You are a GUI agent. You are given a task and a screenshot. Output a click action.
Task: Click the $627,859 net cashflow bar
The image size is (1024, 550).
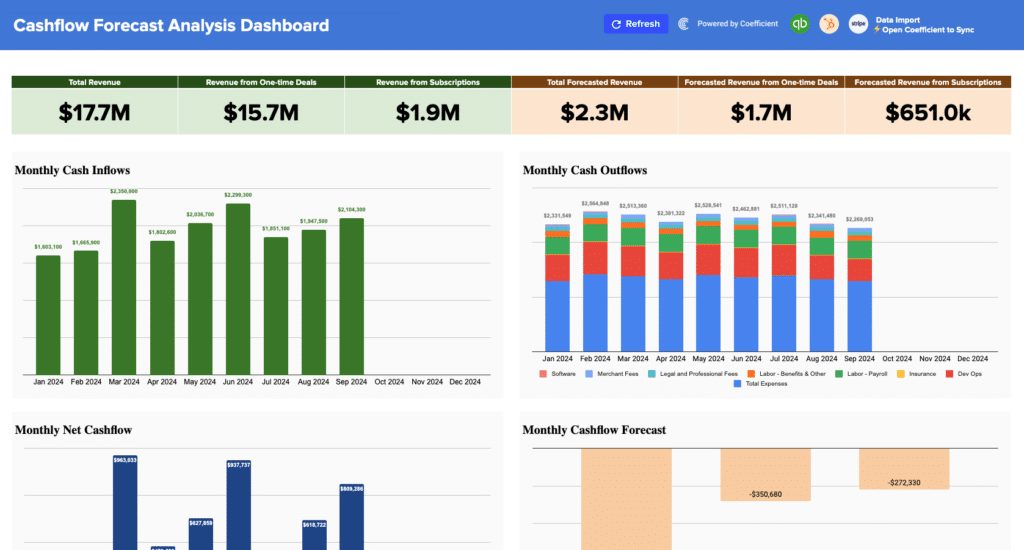coord(200,534)
